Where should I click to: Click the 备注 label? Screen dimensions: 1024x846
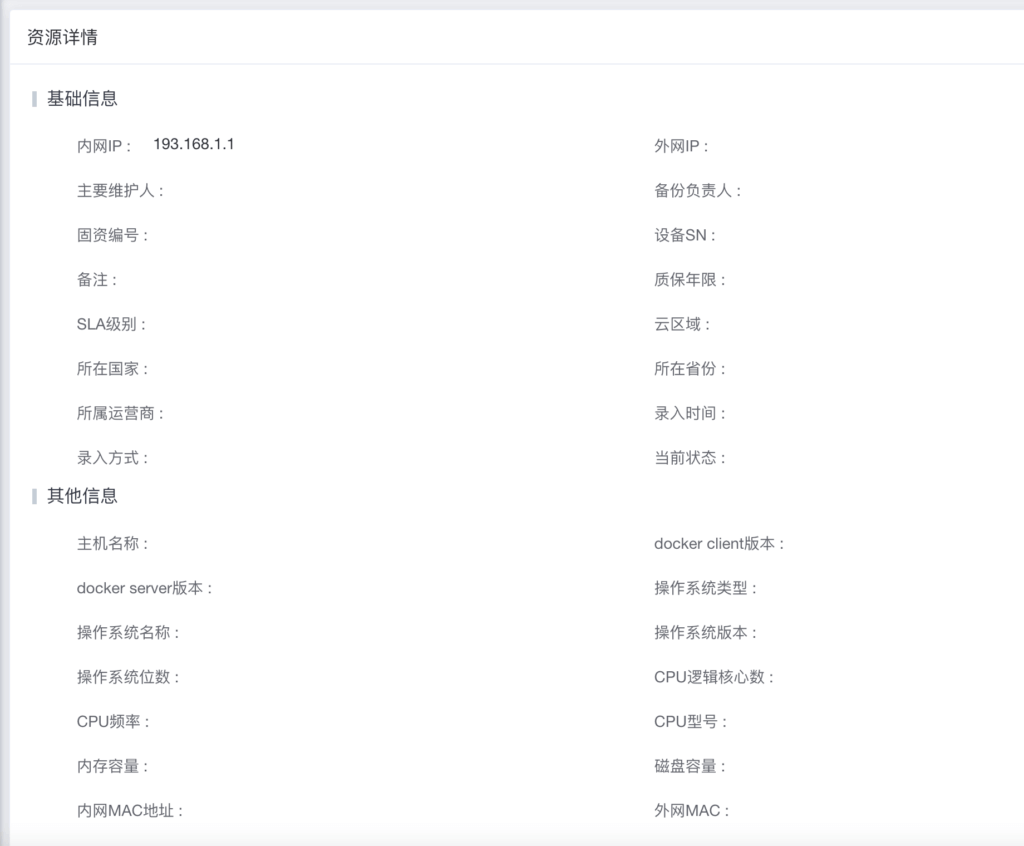(97, 280)
